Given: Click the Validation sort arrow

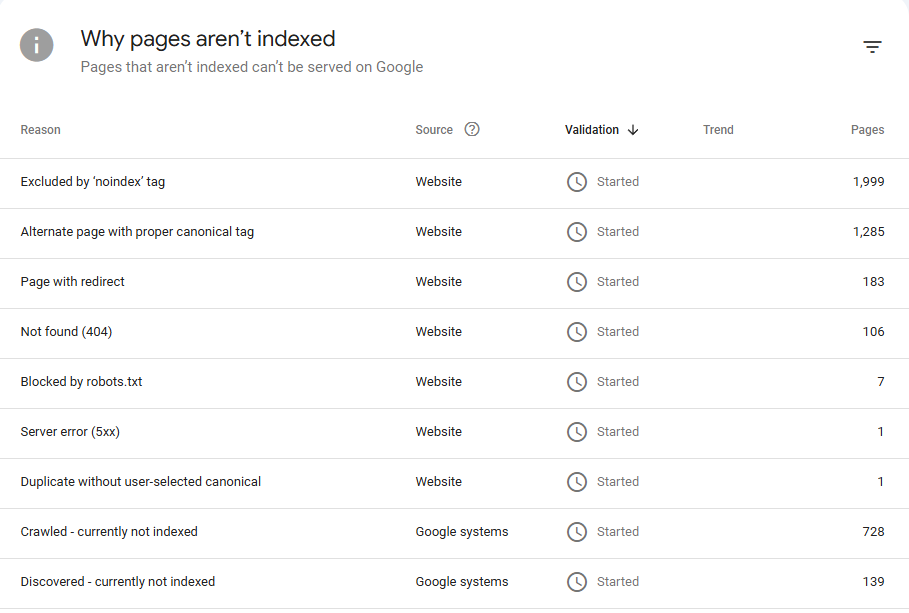Looking at the screenshot, I should [633, 130].
